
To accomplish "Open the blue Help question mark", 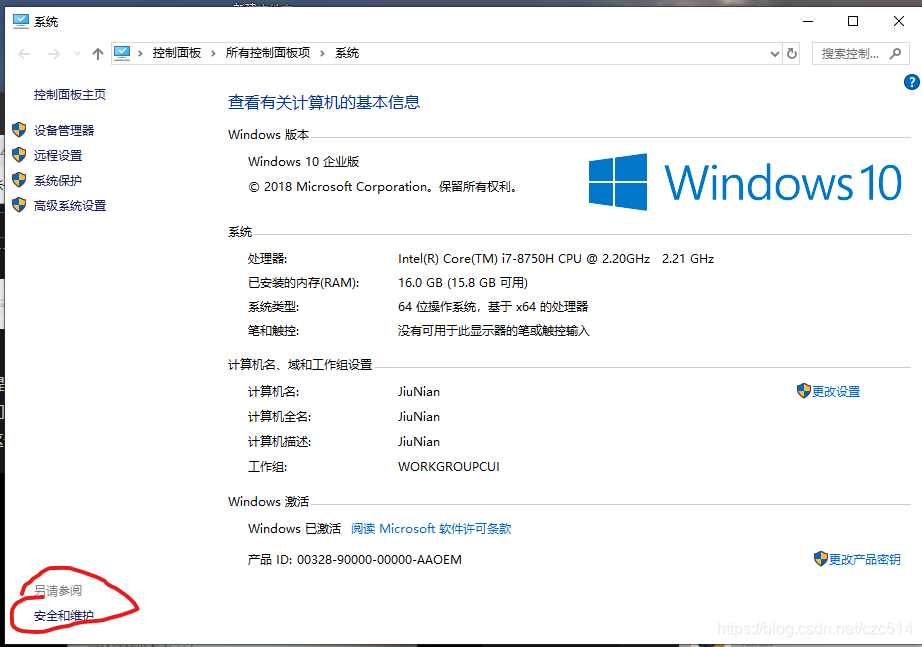I will [911, 82].
